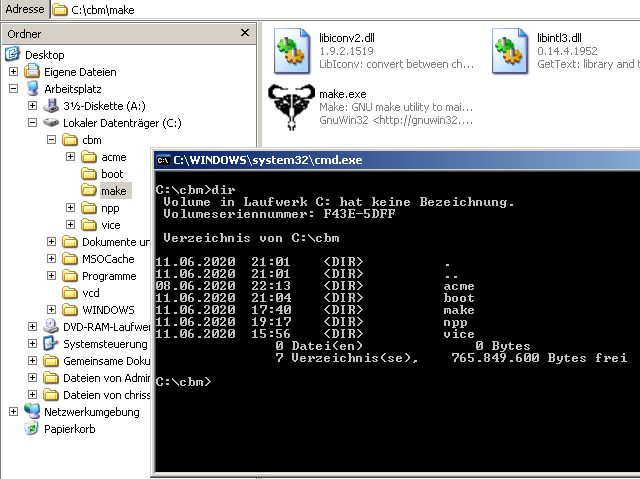
Task: Click the npp folder icon in tree
Action: point(89,208)
